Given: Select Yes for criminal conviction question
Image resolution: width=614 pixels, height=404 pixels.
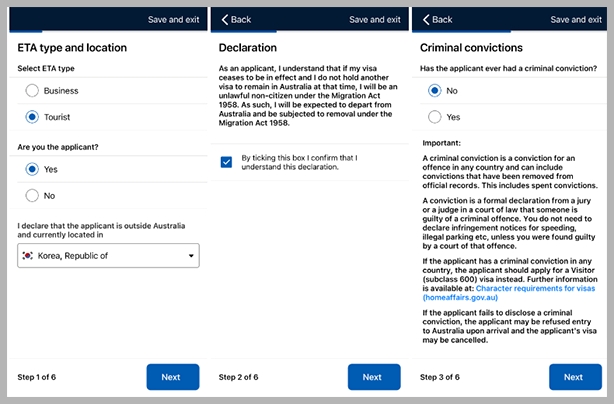Looking at the screenshot, I should (x=435, y=117).
